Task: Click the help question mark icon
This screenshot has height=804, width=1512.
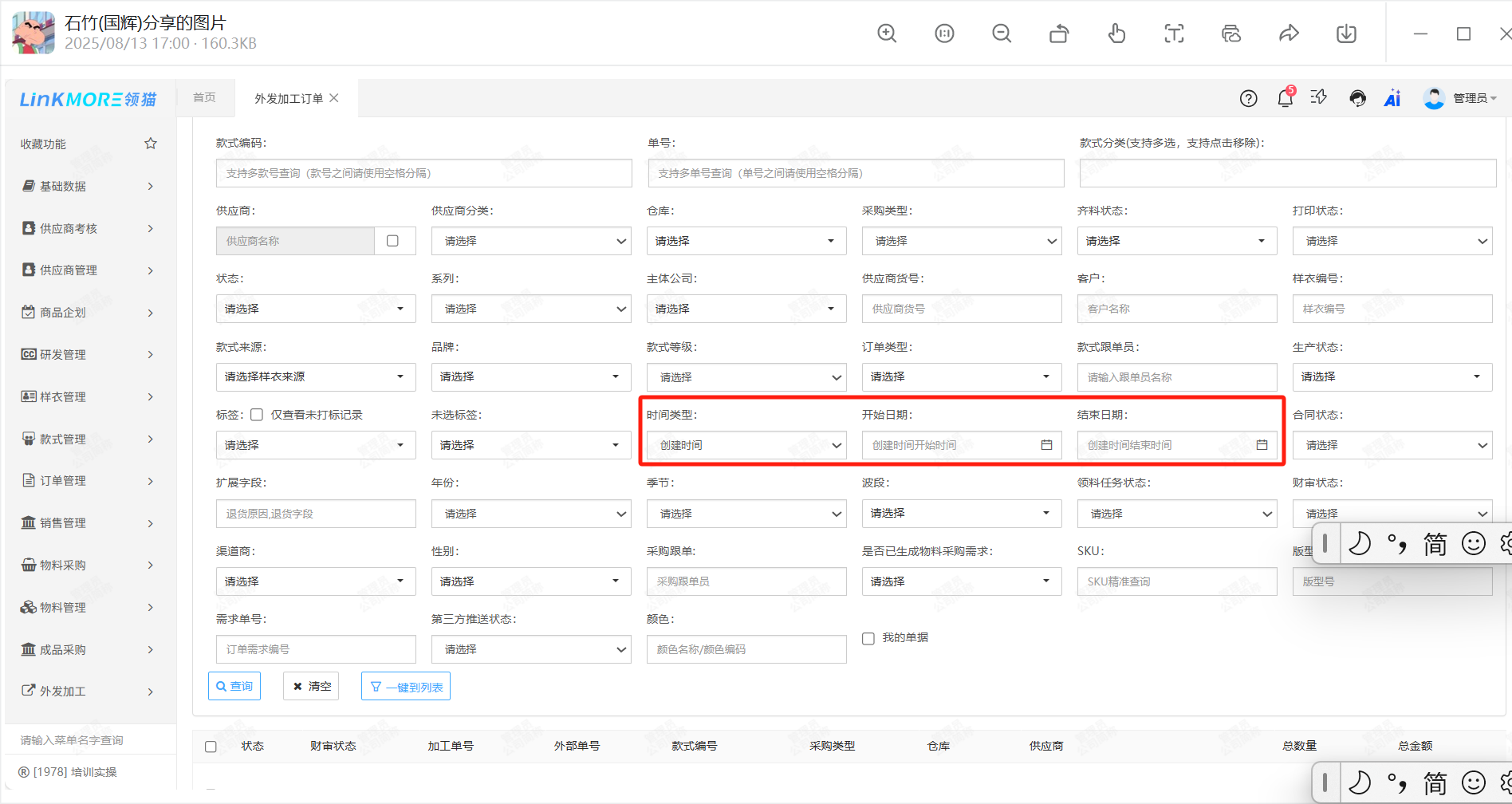Action: [1248, 98]
